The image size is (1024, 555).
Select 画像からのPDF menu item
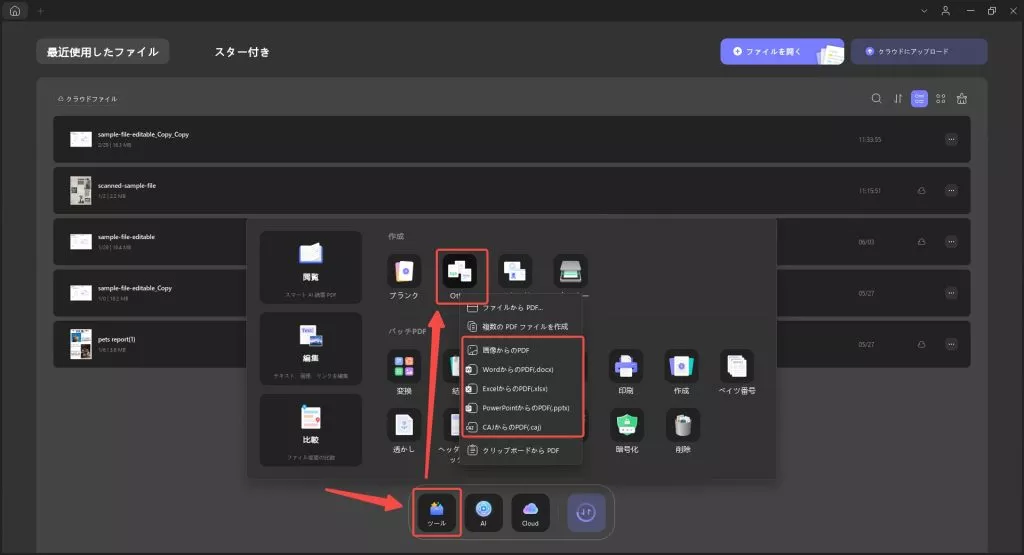pos(521,351)
